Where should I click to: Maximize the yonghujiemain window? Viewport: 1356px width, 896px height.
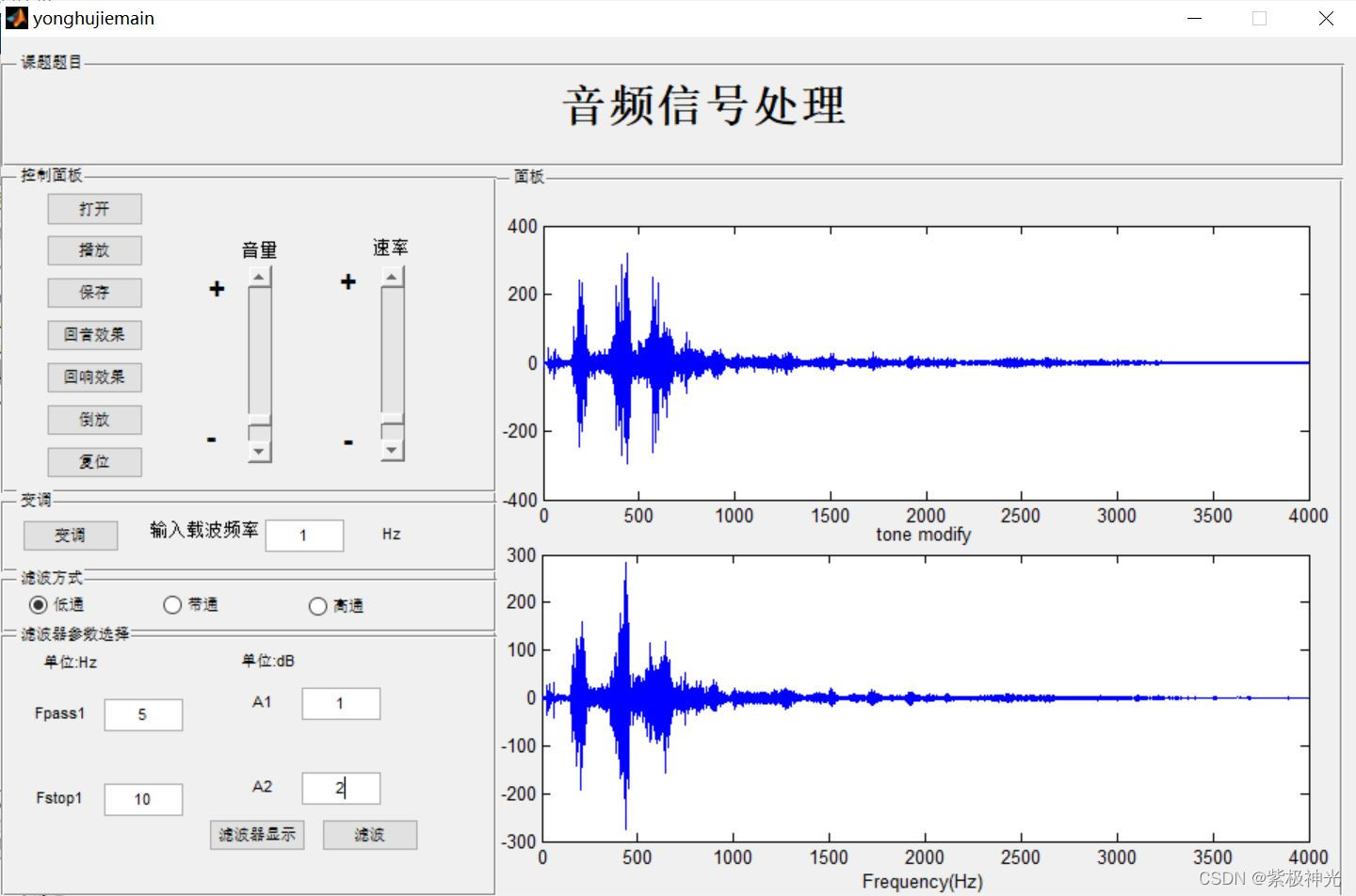pyautogui.click(x=1260, y=18)
